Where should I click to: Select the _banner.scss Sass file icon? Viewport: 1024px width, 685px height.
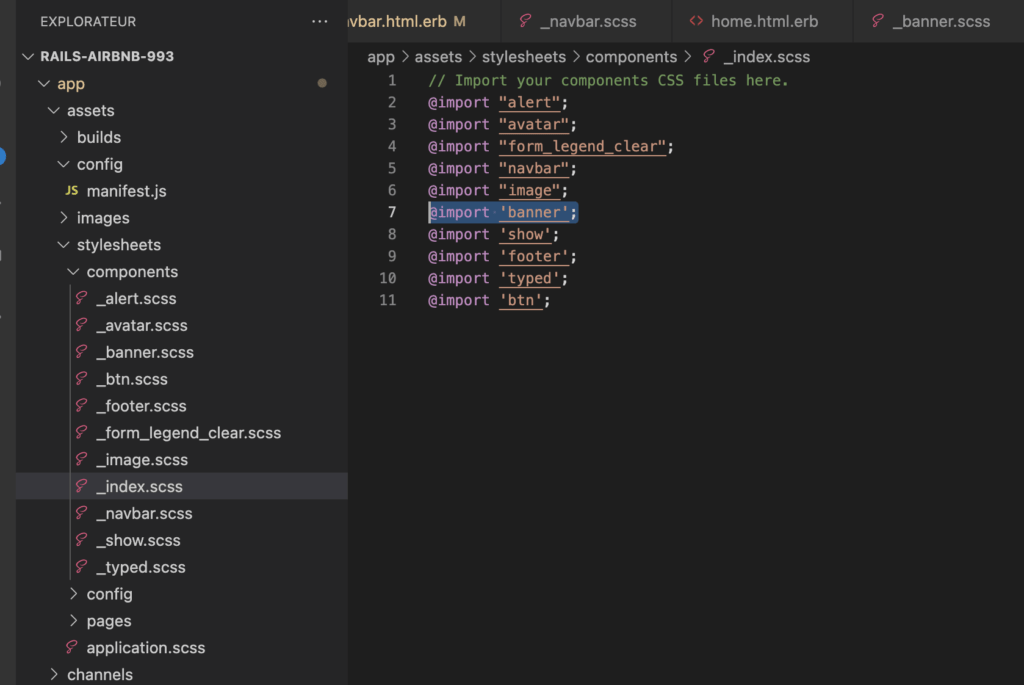(x=81, y=352)
